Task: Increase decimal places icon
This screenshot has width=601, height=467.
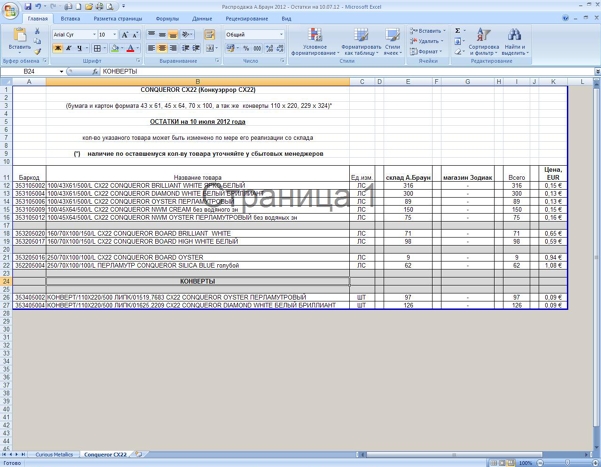Action: coord(269,48)
